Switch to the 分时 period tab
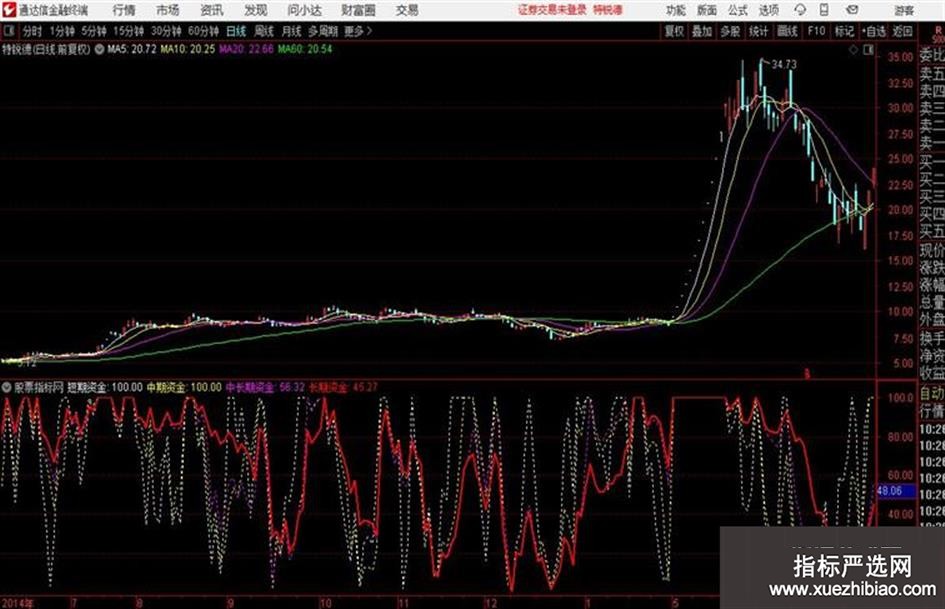Viewport: 945px width, 609px height. (33, 31)
